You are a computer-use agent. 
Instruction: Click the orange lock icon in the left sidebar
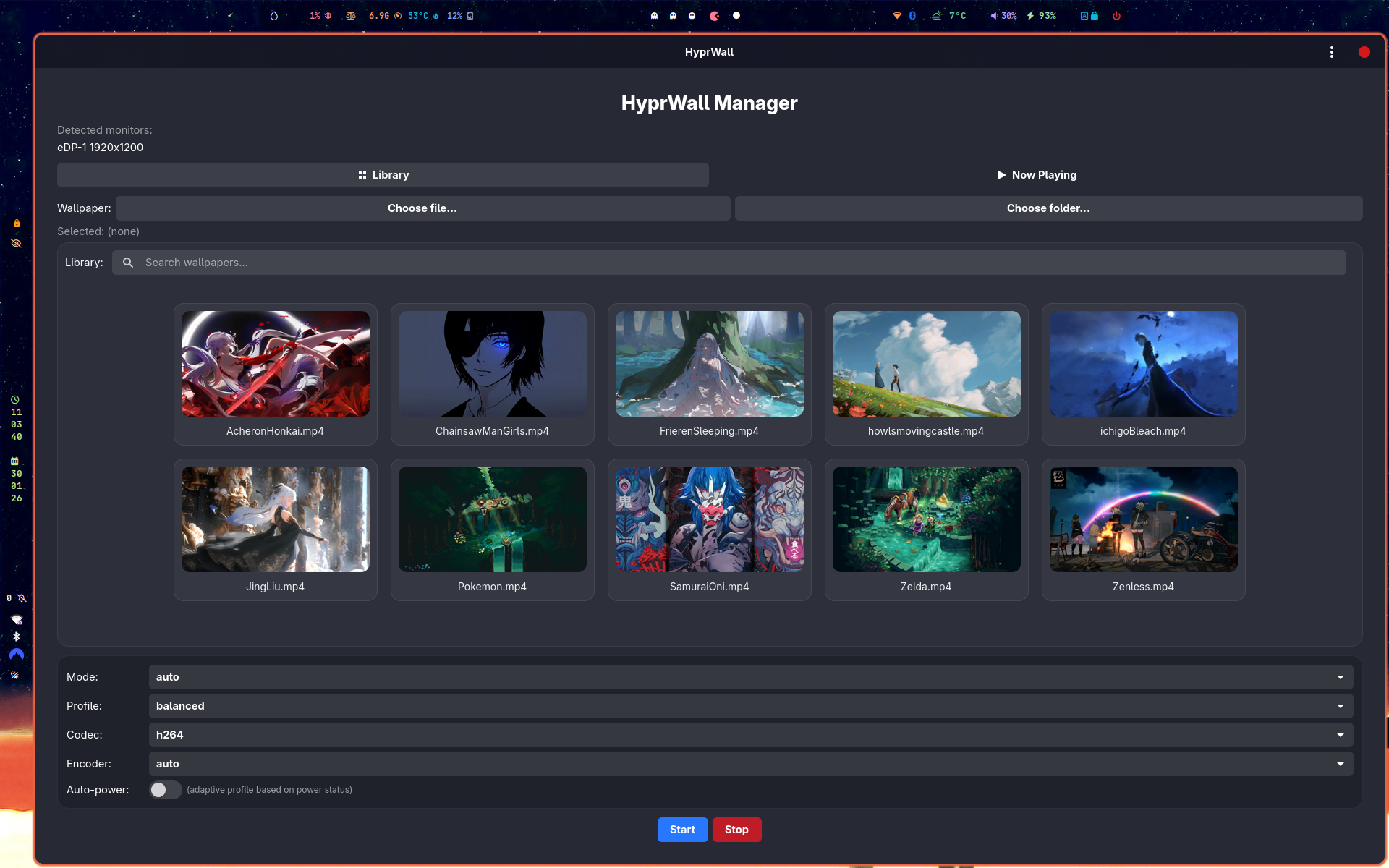[16, 223]
